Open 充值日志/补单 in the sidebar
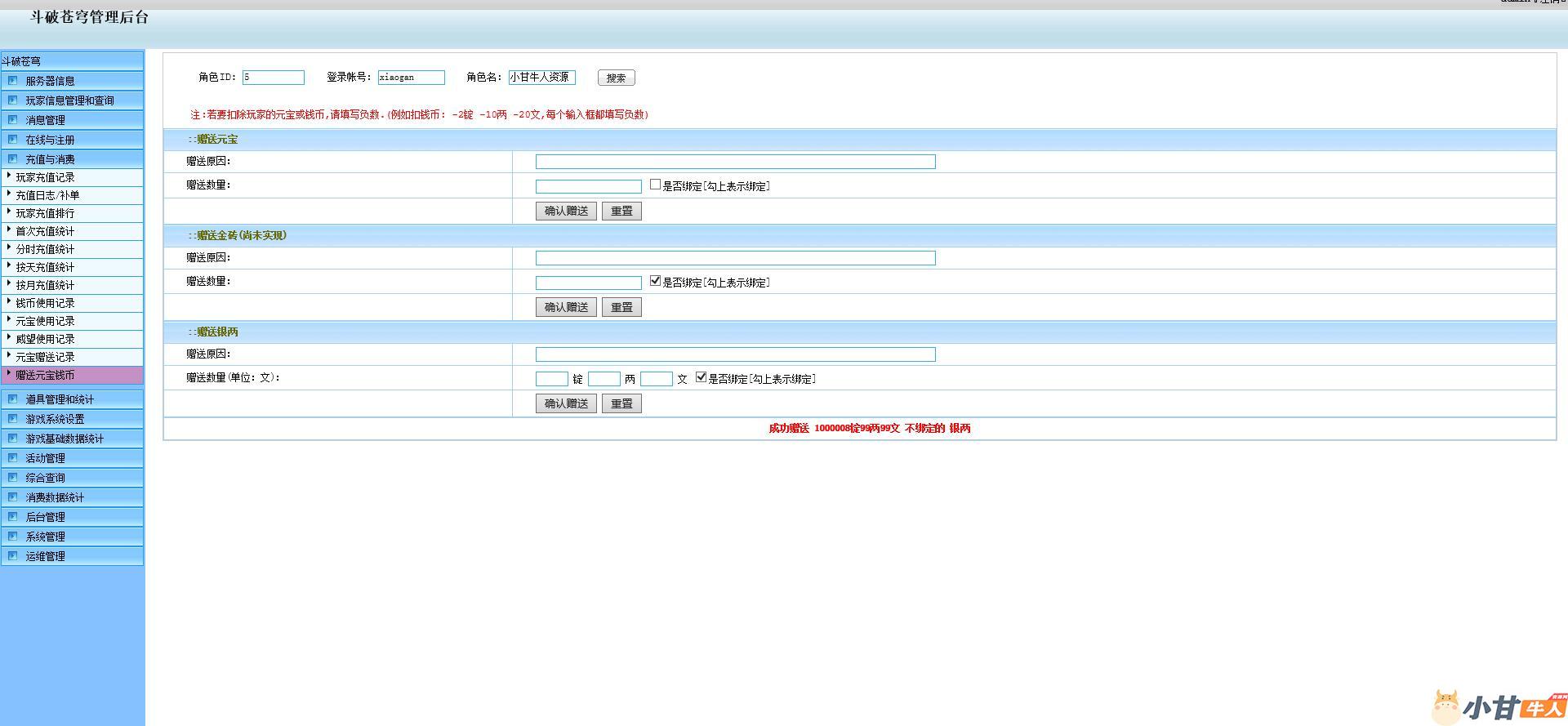The width and height of the screenshot is (1568, 726). (x=47, y=195)
